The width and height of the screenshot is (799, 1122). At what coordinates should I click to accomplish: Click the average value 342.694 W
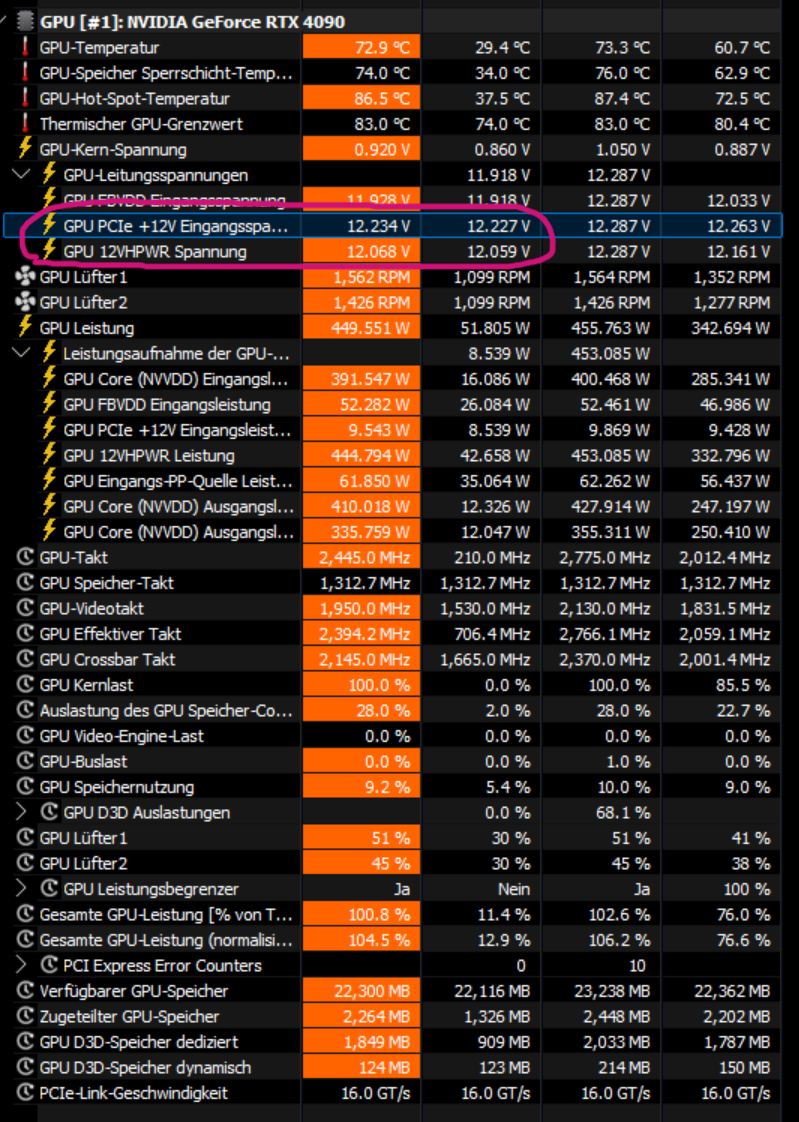pos(730,328)
